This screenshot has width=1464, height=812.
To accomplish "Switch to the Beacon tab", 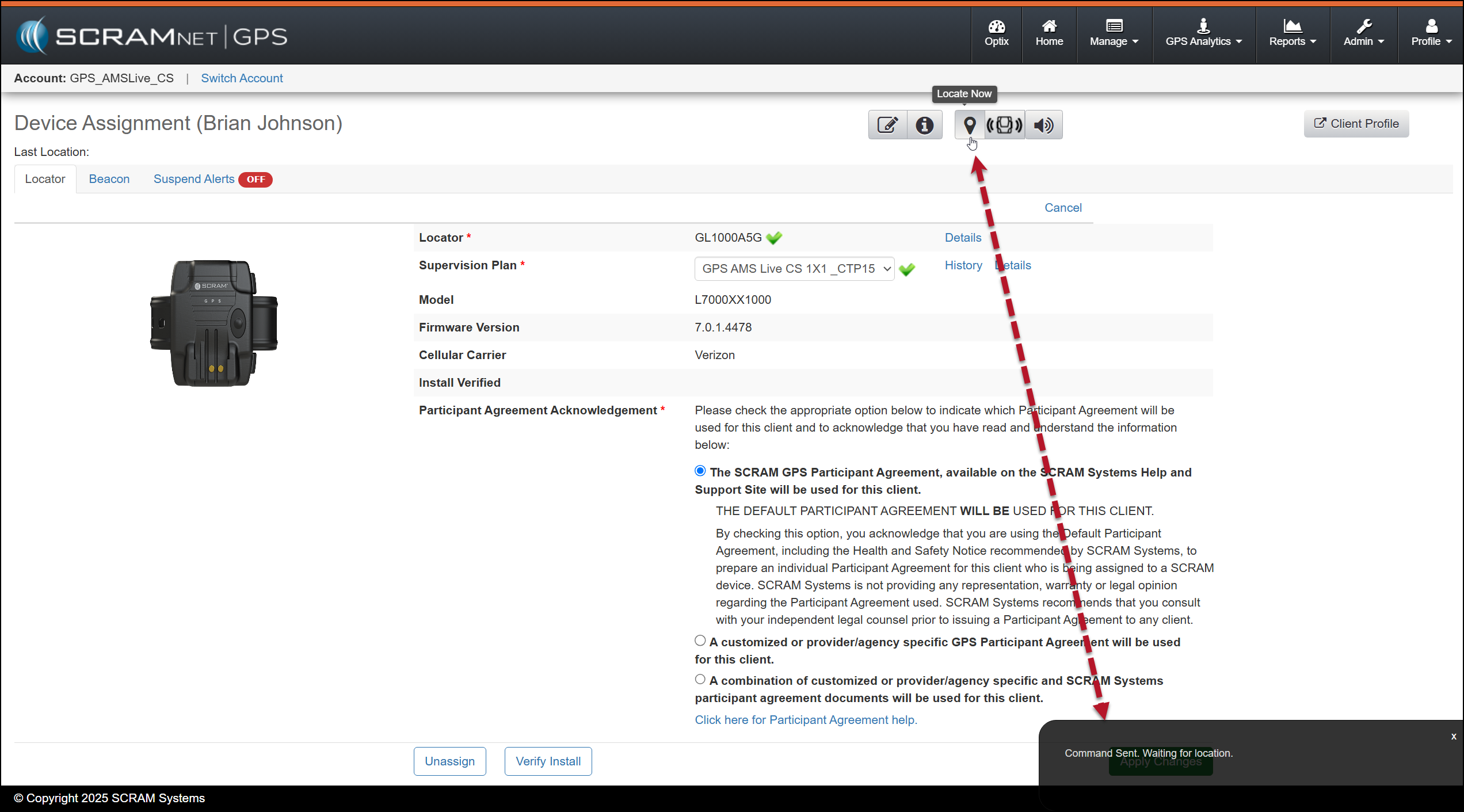I will (x=109, y=179).
